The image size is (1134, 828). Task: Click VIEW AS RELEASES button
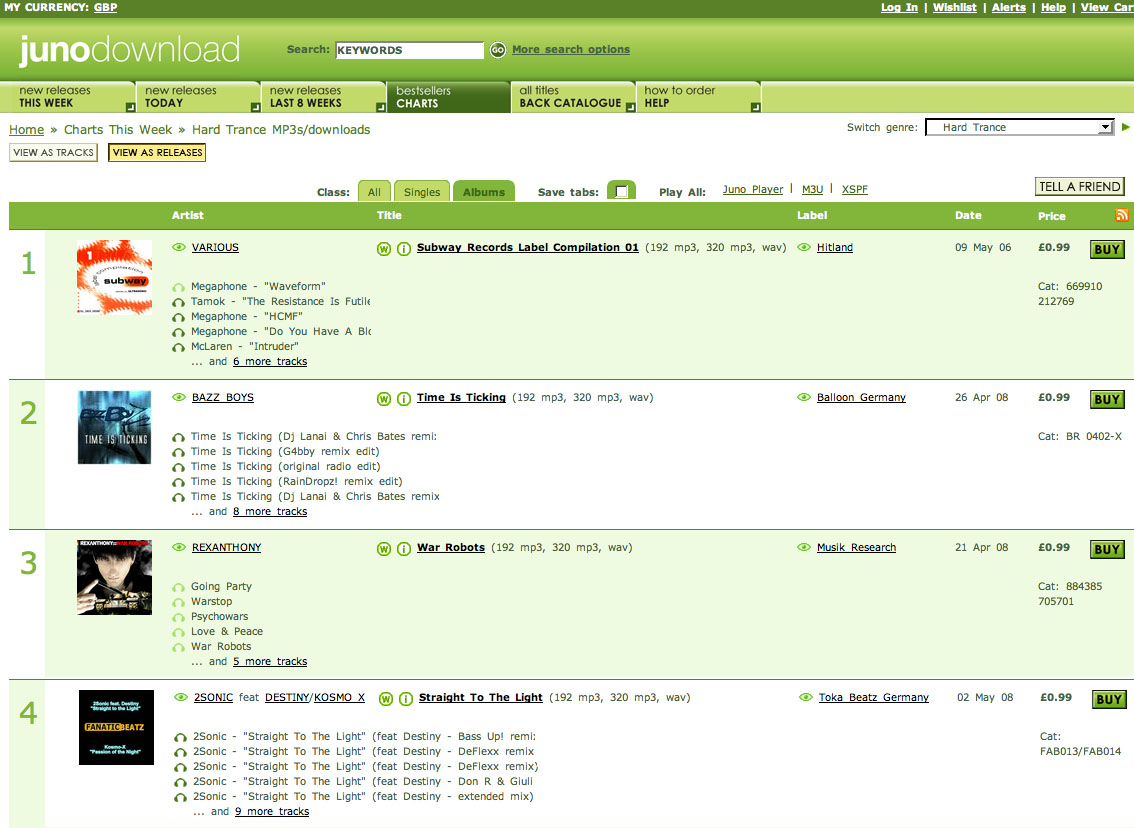[157, 153]
